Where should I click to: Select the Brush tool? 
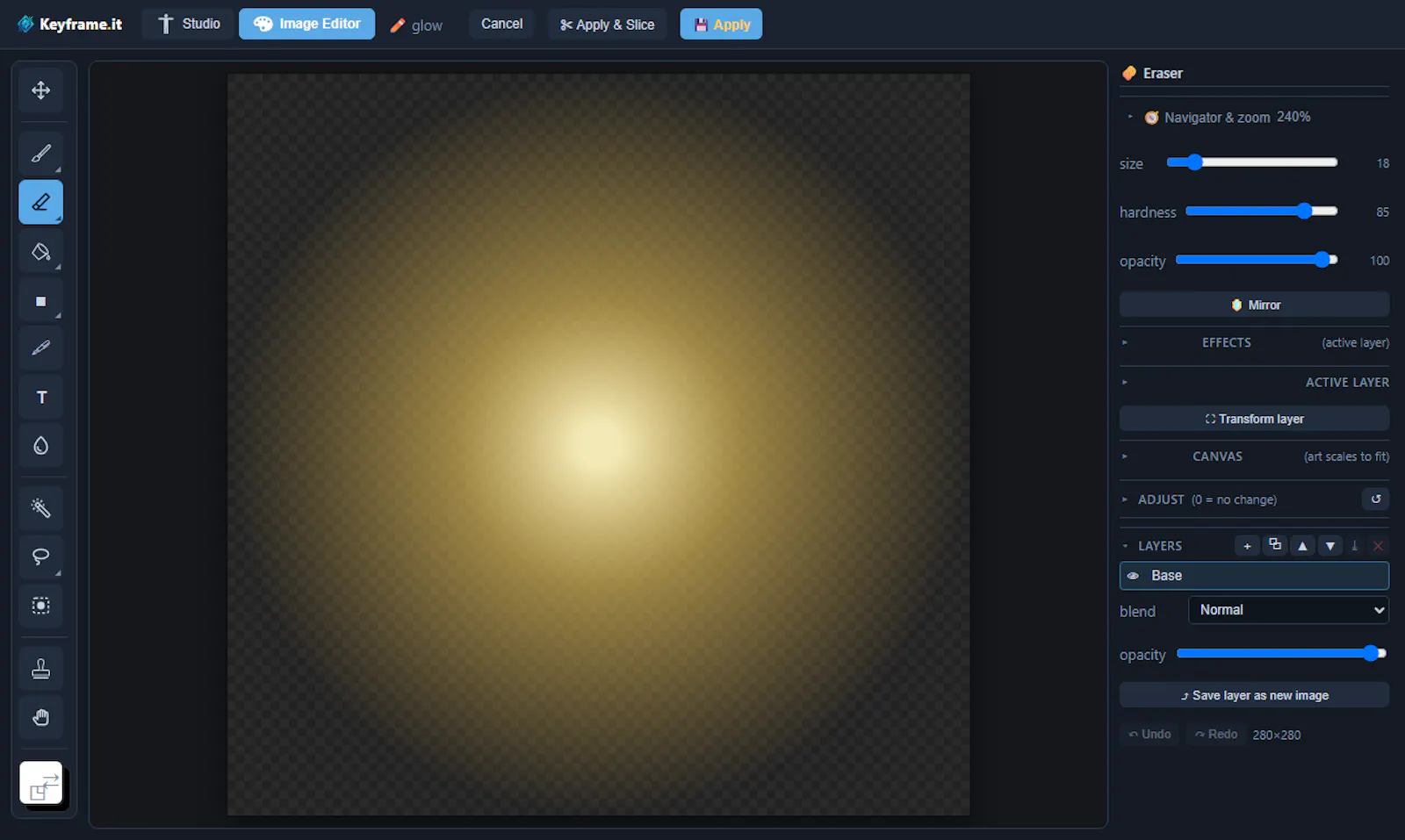coord(40,154)
